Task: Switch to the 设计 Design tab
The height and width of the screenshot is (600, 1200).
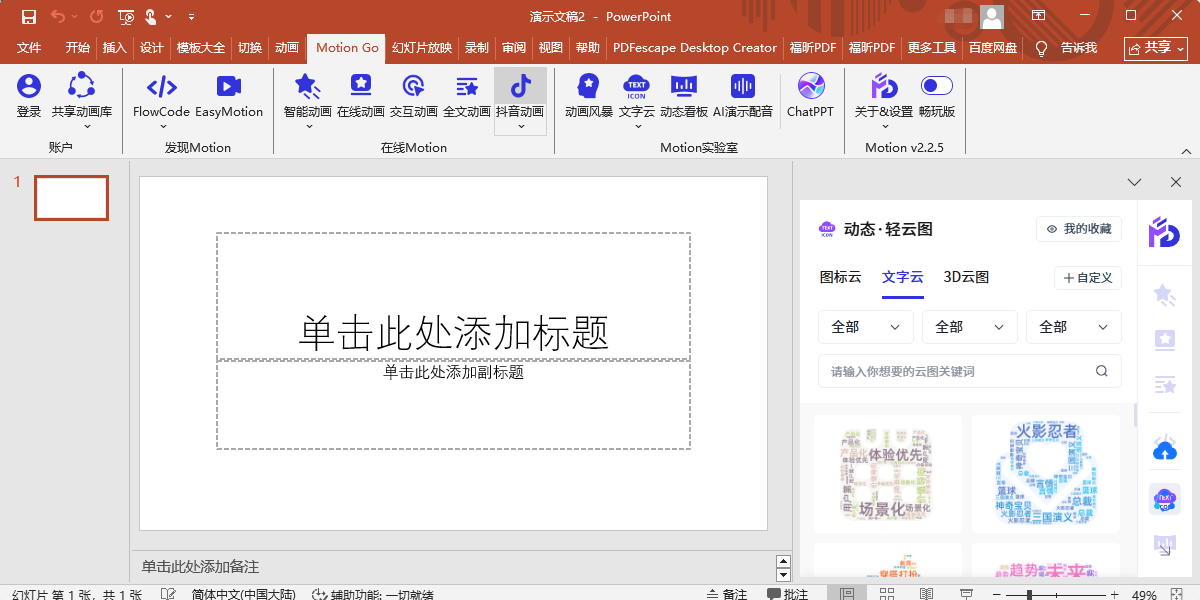Action: click(152, 47)
